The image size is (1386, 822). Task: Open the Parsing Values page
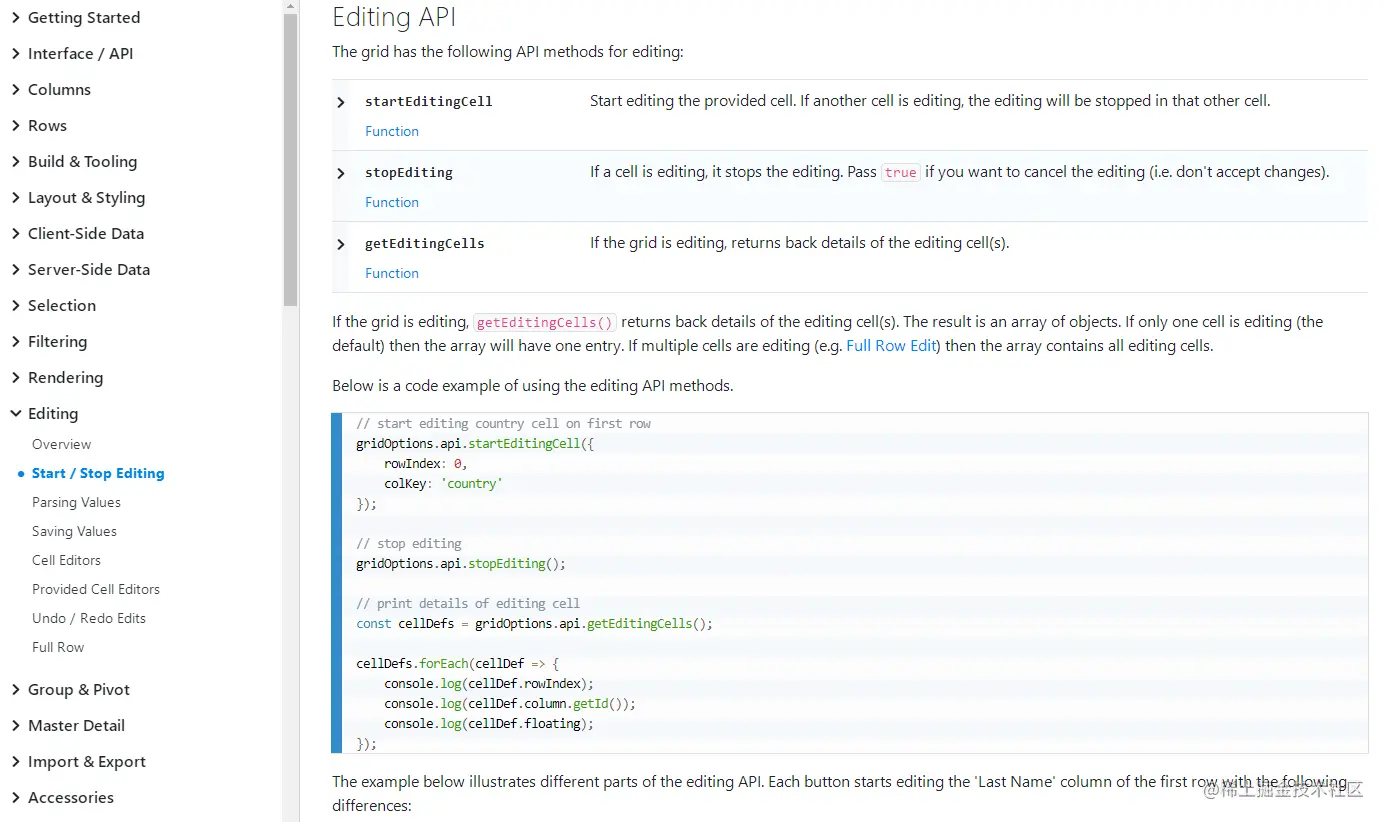[x=76, y=502]
